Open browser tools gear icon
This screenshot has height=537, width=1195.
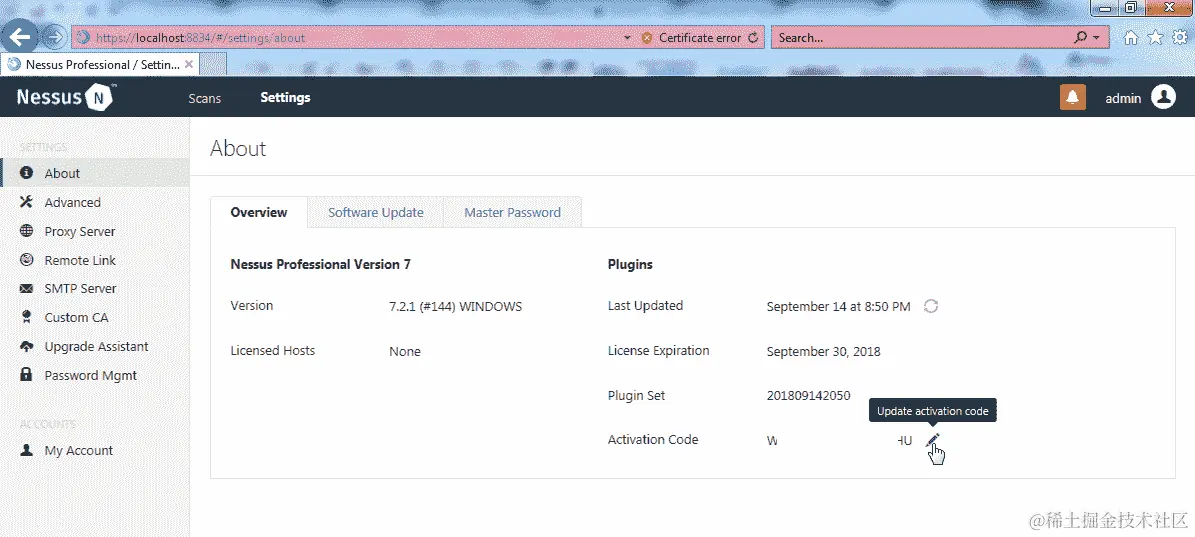[x=1179, y=37]
